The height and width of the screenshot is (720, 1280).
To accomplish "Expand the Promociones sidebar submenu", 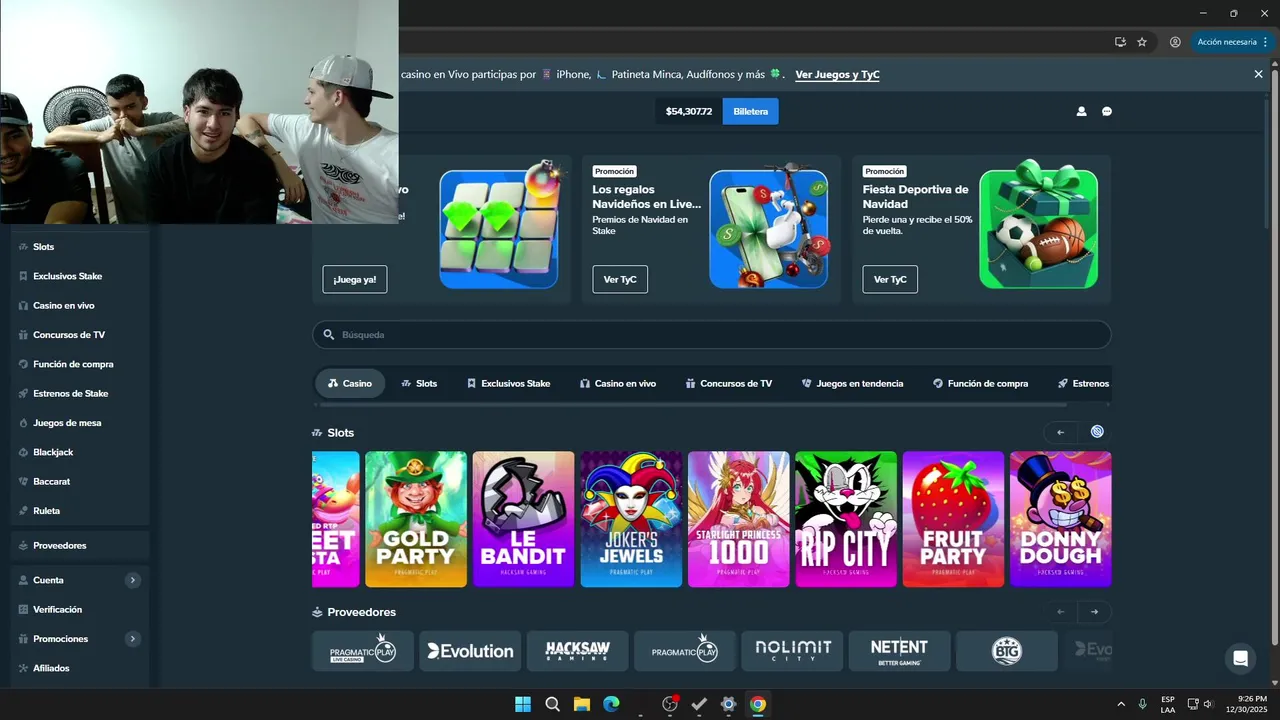I will point(132,639).
